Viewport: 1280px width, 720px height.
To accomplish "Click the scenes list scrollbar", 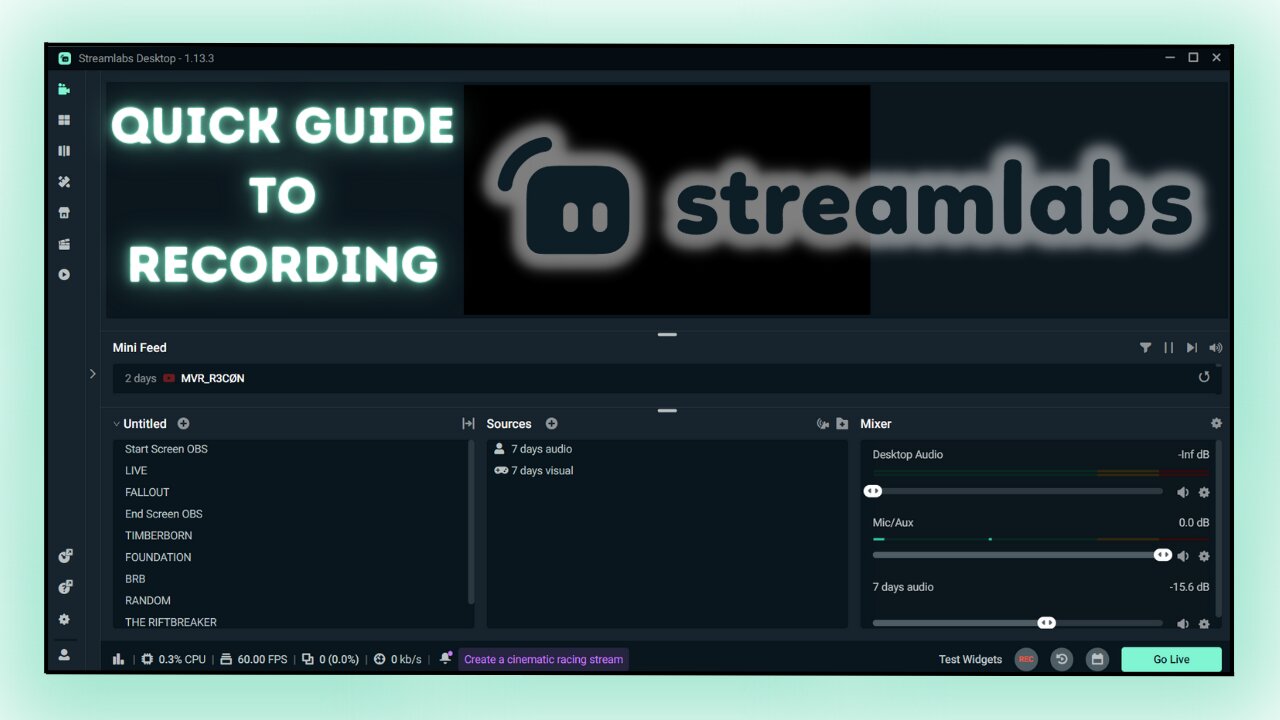I will pos(471,522).
